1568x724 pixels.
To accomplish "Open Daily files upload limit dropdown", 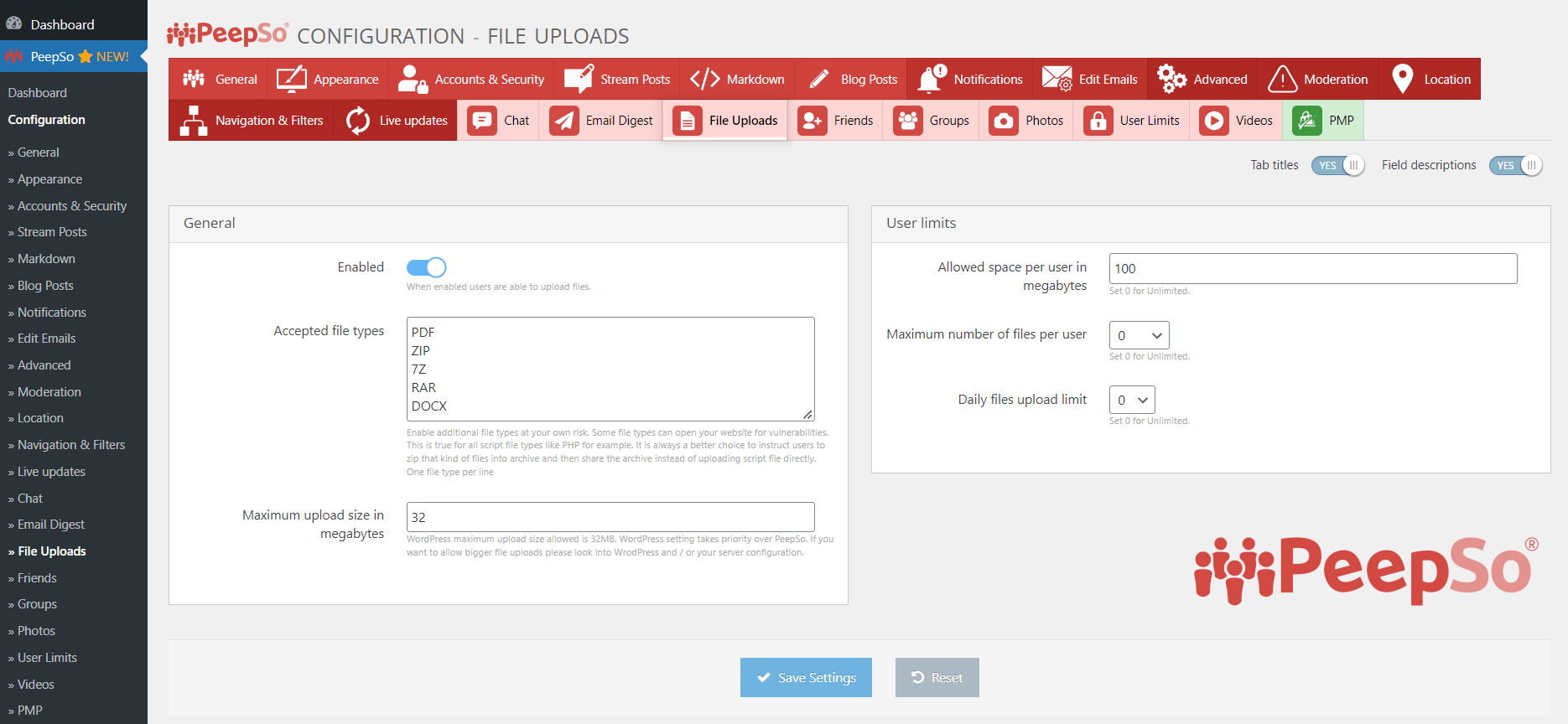I will tap(1132, 400).
